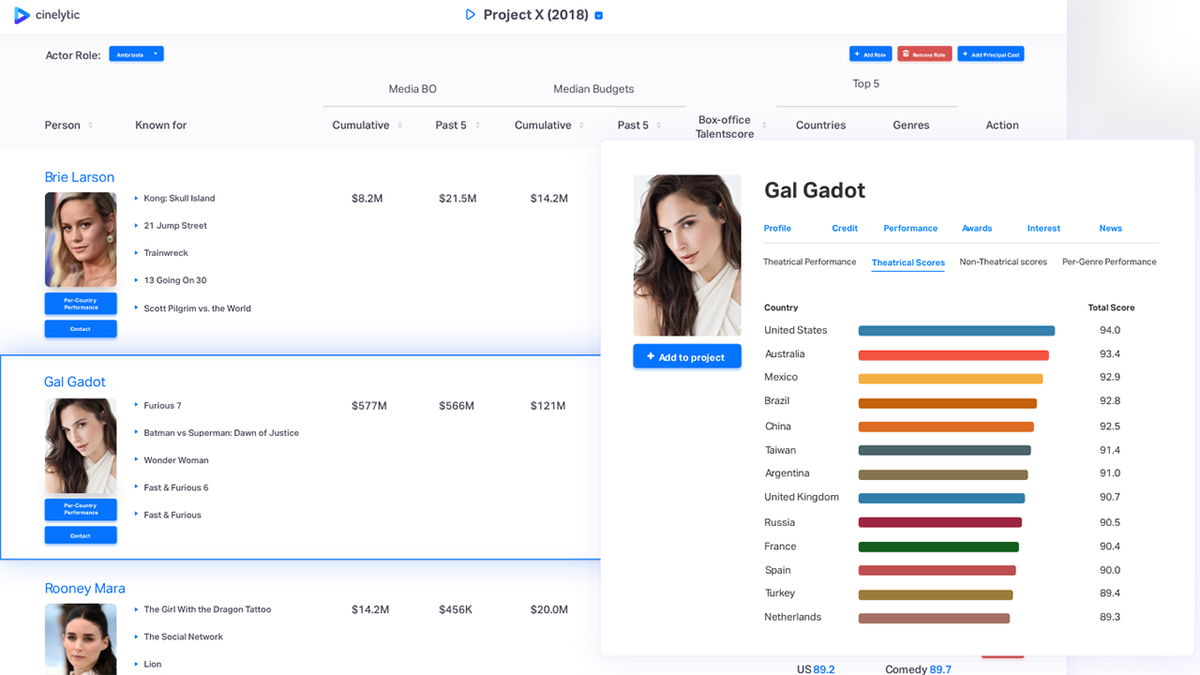The height and width of the screenshot is (675, 1200).
Task: Click the Netherlands 89.3 total score
Action: [1110, 618]
